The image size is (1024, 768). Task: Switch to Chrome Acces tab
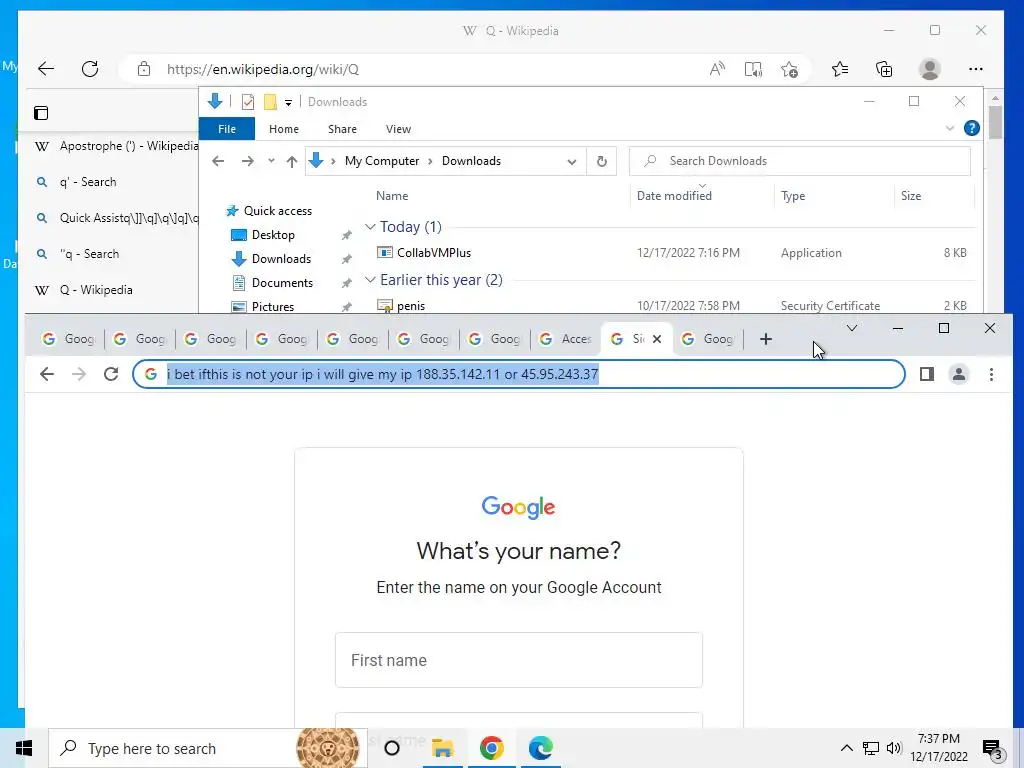click(x=566, y=339)
